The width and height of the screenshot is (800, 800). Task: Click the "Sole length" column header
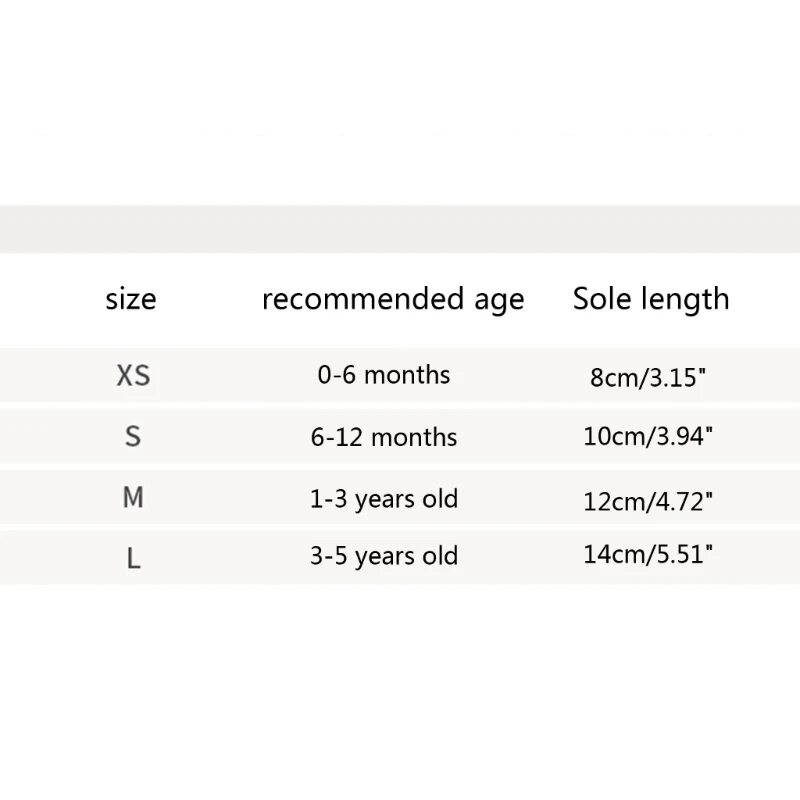[x=651, y=299]
